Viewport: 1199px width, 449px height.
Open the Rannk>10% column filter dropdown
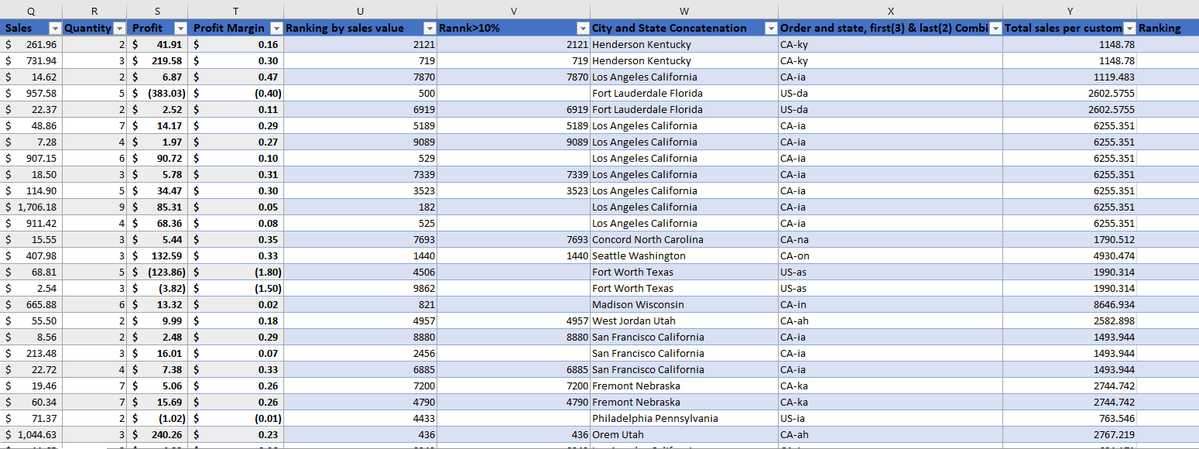[583, 28]
